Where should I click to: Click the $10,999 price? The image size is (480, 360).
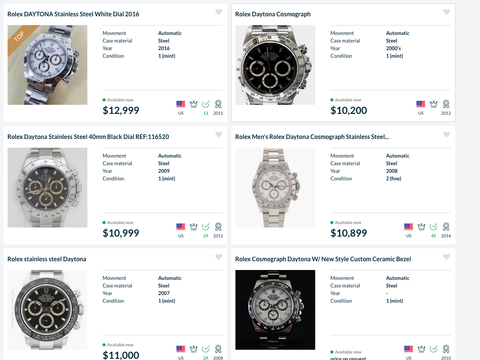pyautogui.click(x=121, y=233)
